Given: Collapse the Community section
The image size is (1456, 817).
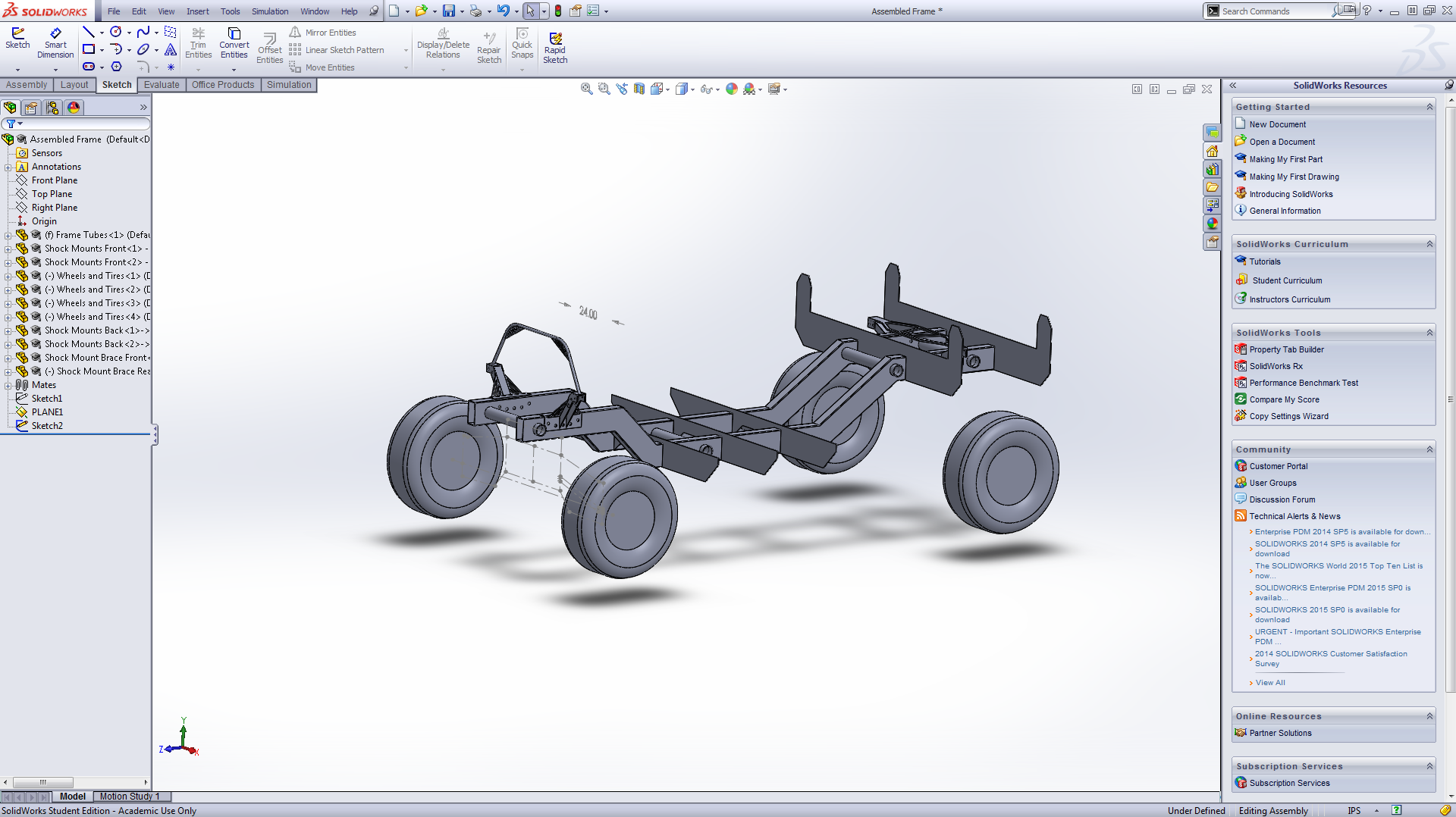Looking at the screenshot, I should 1429,449.
